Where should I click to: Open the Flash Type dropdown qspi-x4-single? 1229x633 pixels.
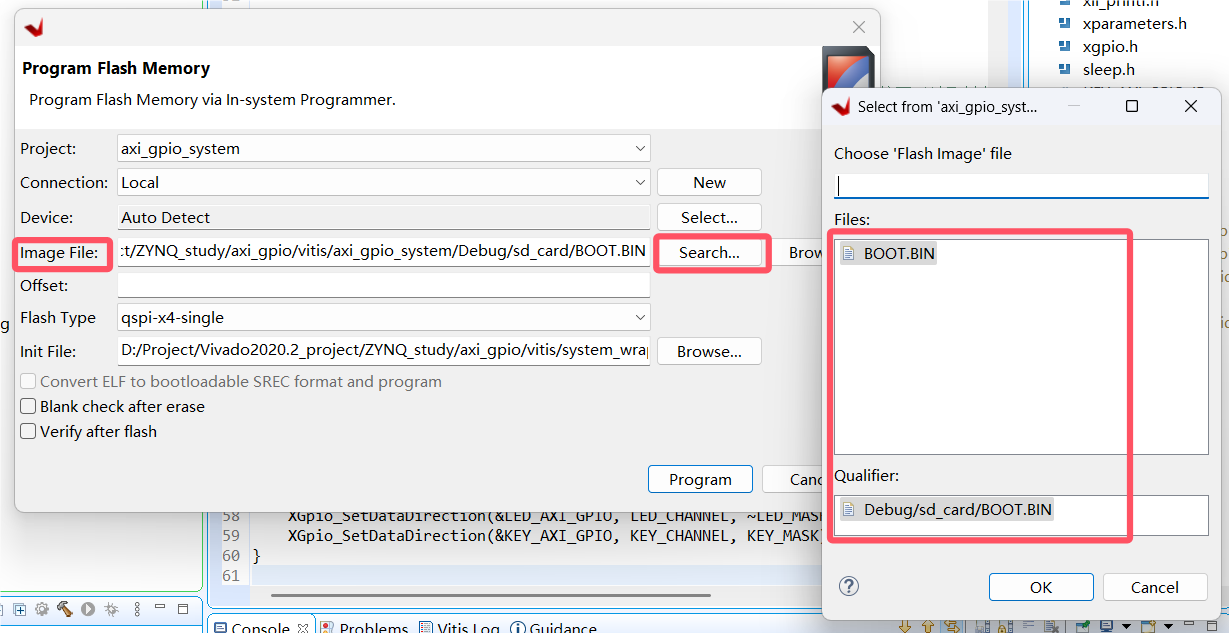pos(384,318)
